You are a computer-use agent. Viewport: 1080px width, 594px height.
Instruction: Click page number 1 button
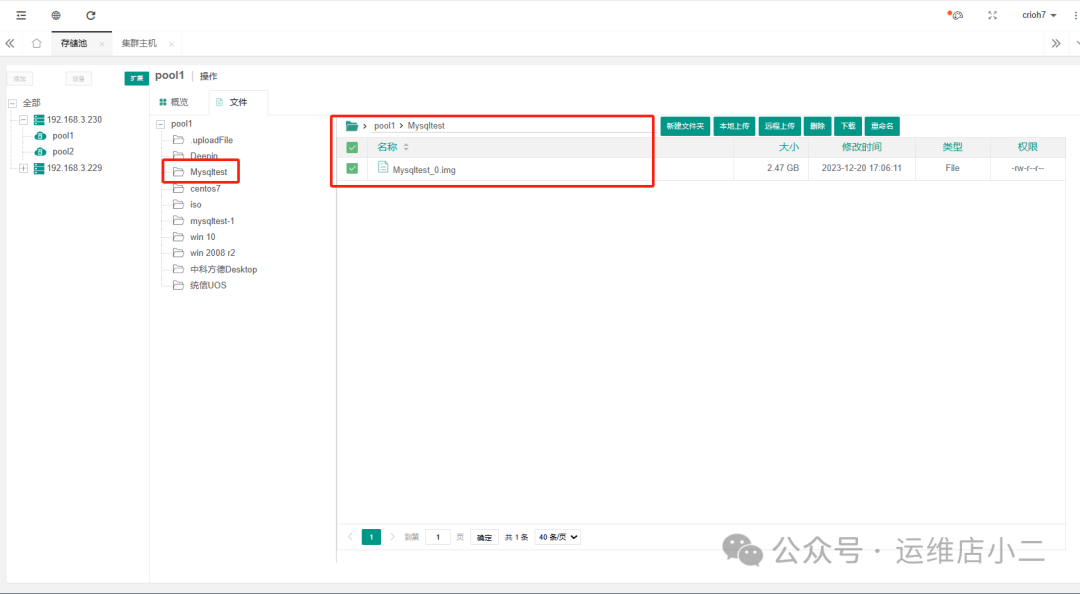coord(371,537)
